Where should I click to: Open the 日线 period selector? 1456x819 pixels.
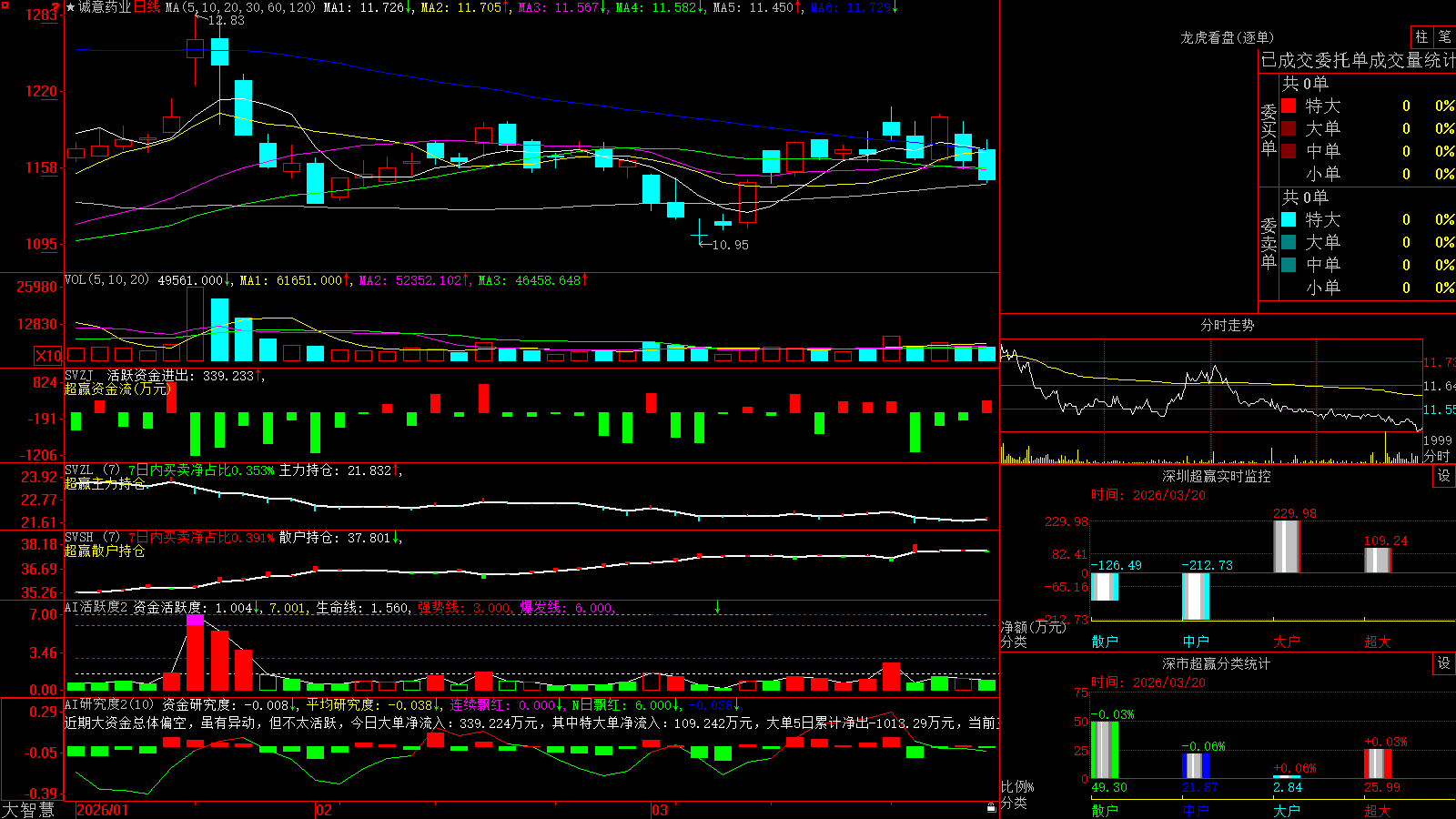[x=147, y=7]
